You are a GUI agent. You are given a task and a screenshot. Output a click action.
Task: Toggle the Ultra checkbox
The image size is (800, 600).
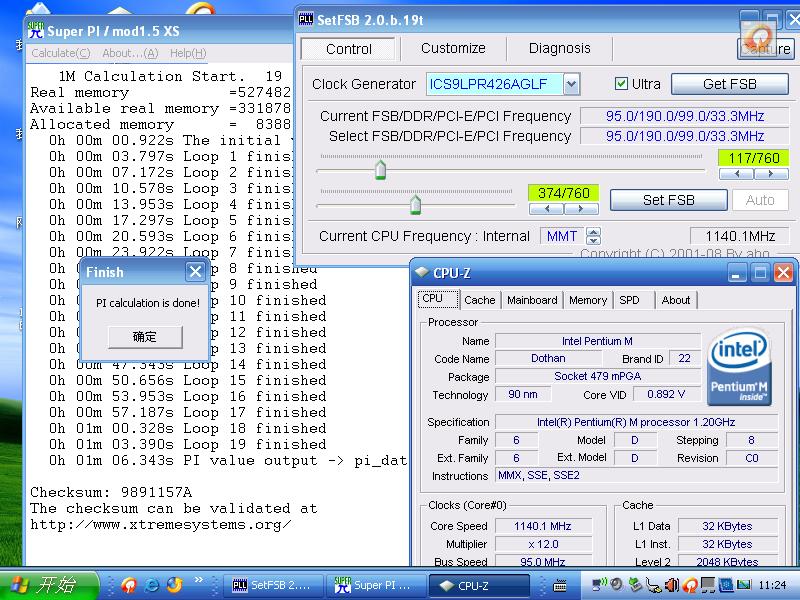coord(621,84)
